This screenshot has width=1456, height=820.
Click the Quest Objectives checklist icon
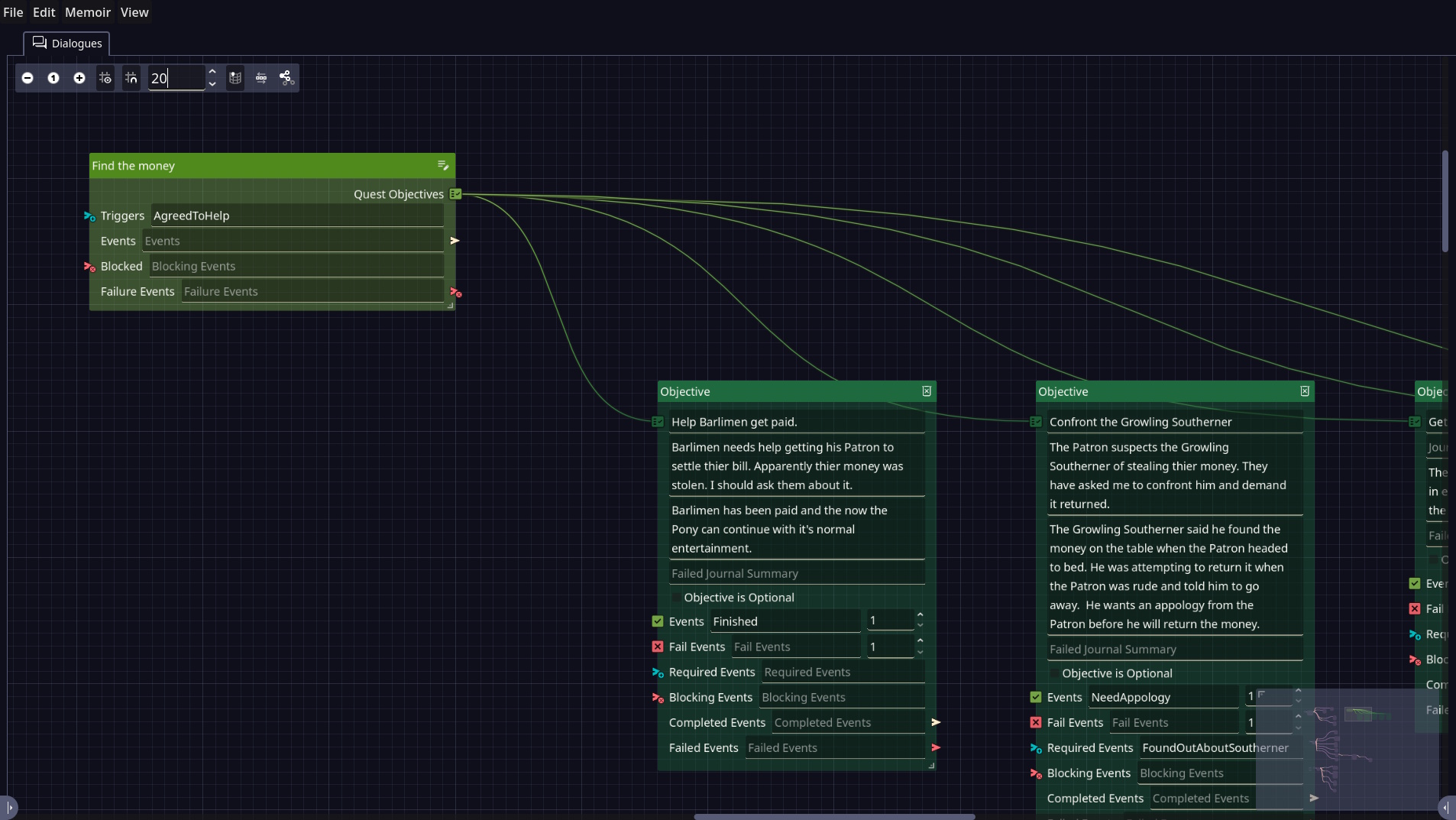[456, 194]
